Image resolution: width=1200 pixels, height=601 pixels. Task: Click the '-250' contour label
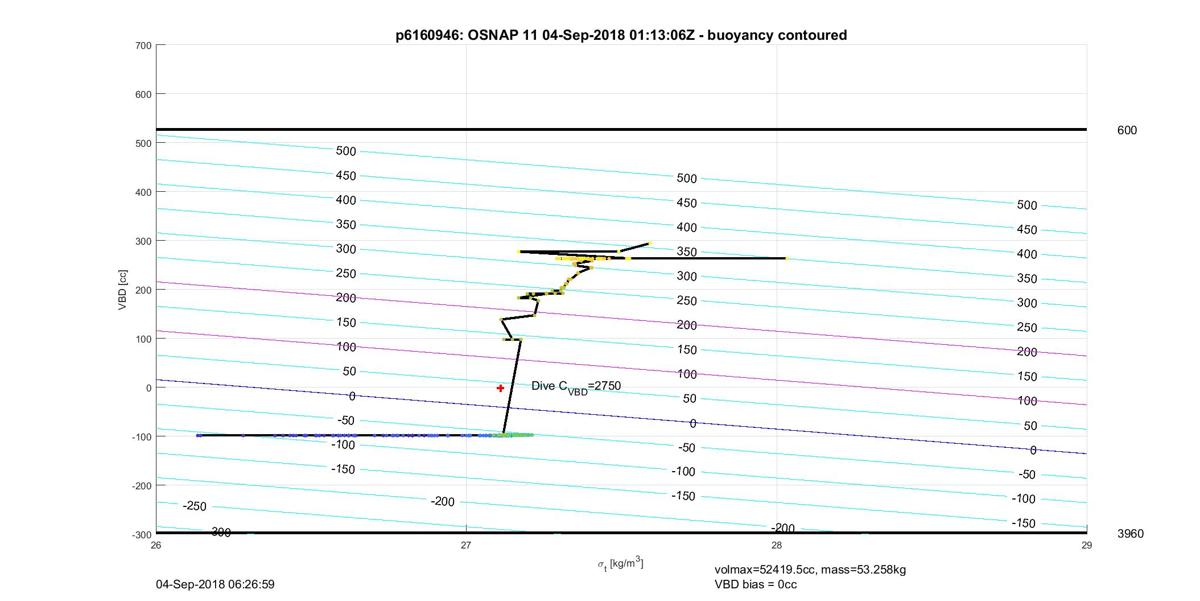[x=195, y=507]
